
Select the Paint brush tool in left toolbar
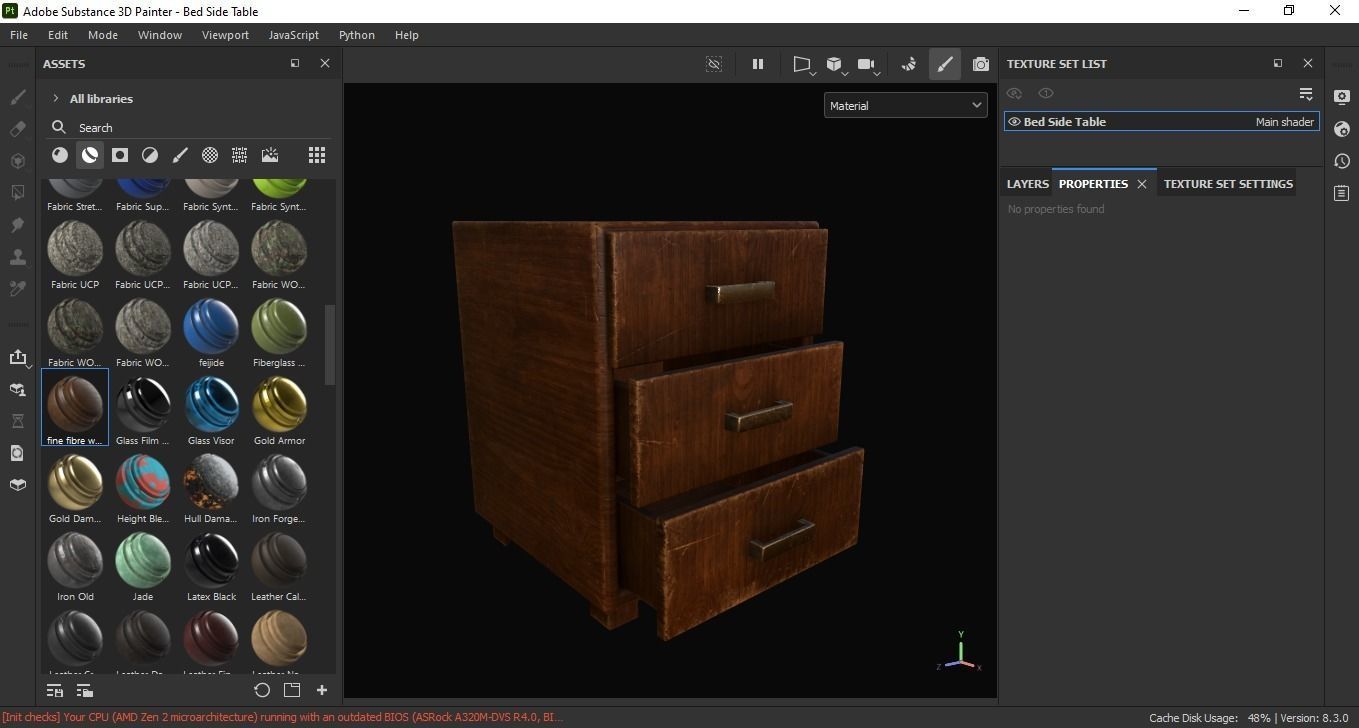tap(17, 97)
